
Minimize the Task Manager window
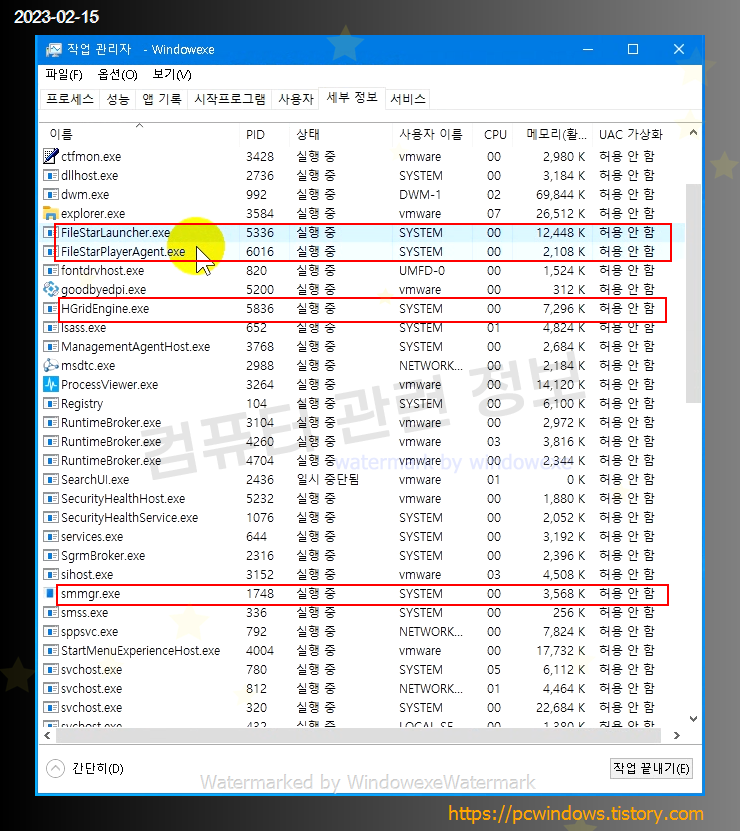tap(588, 49)
